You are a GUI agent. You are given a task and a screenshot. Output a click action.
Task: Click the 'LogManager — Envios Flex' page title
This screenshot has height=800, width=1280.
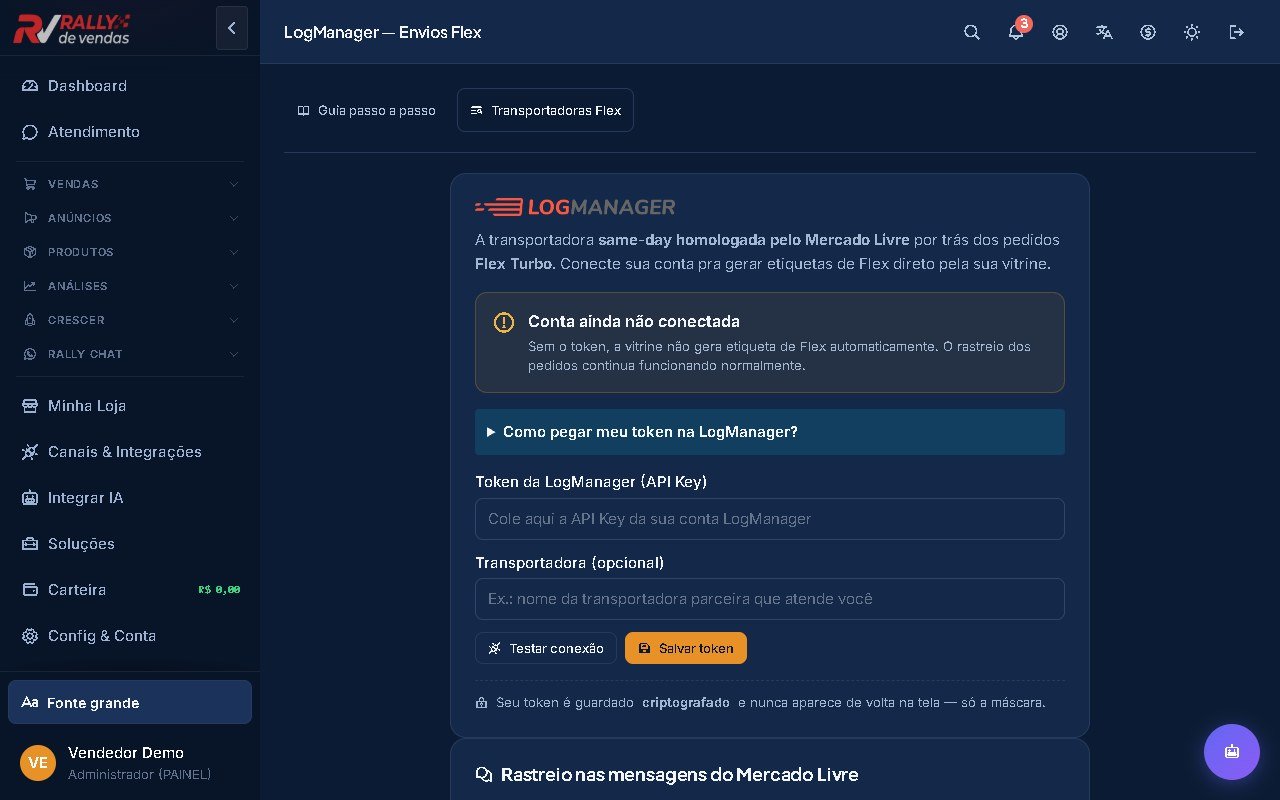383,32
